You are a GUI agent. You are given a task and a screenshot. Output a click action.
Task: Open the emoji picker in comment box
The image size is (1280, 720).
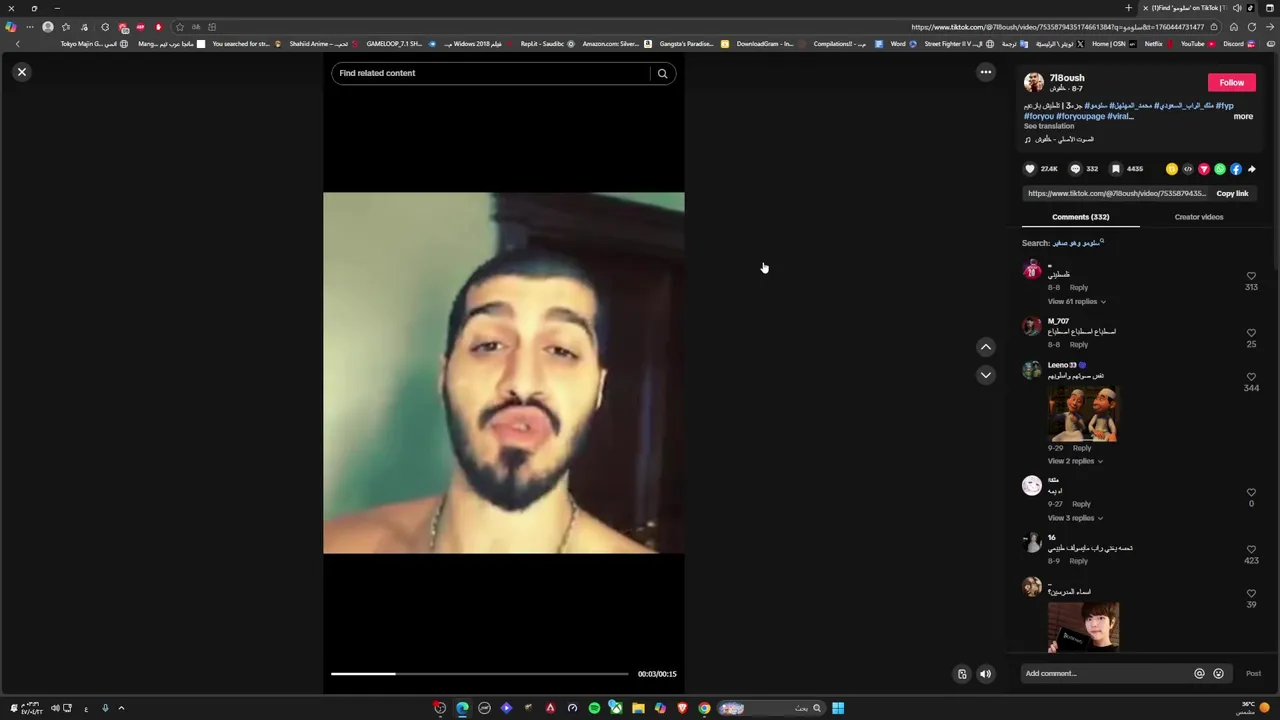click(x=1218, y=674)
